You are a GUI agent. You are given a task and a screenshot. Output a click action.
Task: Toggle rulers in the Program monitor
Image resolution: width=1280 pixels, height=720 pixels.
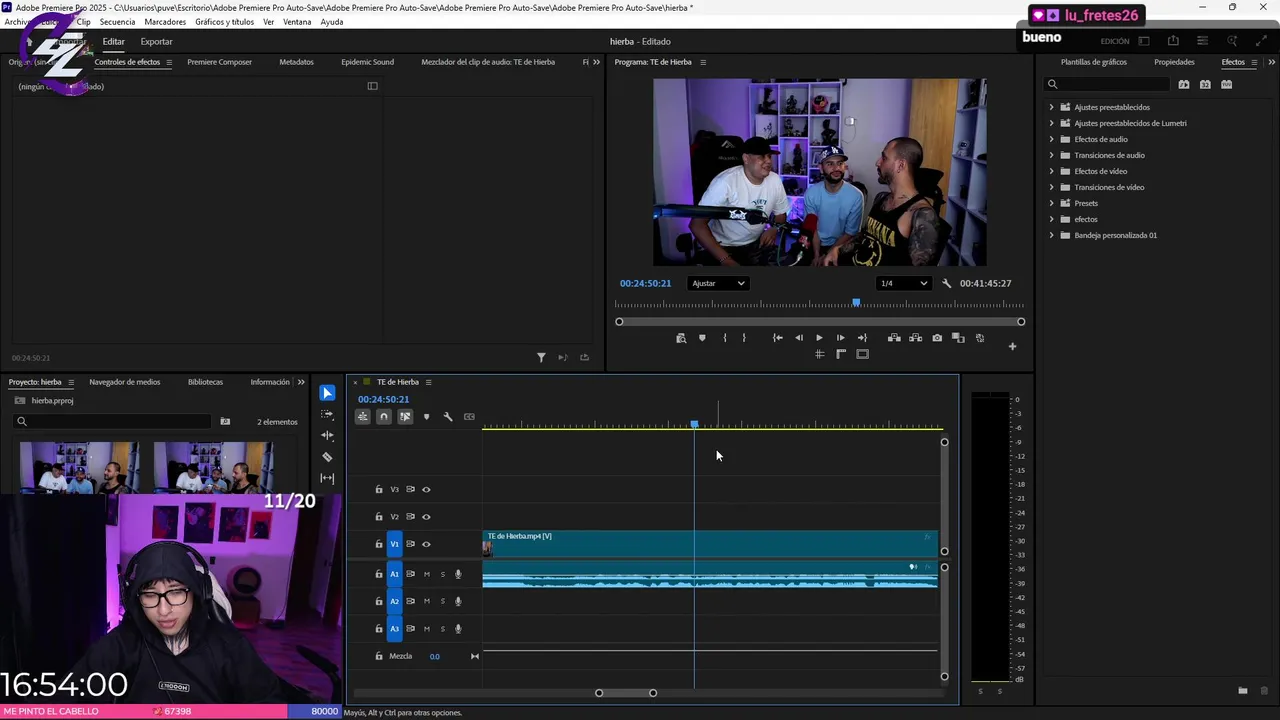841,354
